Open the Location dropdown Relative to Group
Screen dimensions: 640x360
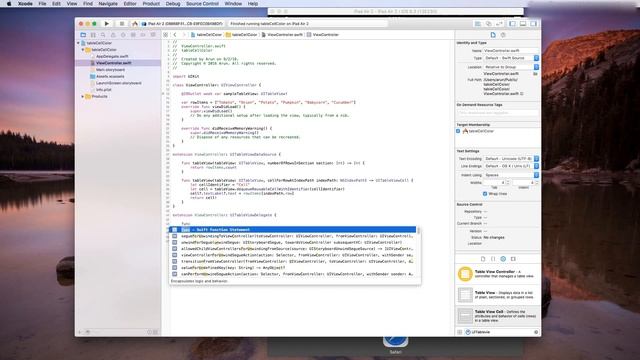click(x=511, y=67)
